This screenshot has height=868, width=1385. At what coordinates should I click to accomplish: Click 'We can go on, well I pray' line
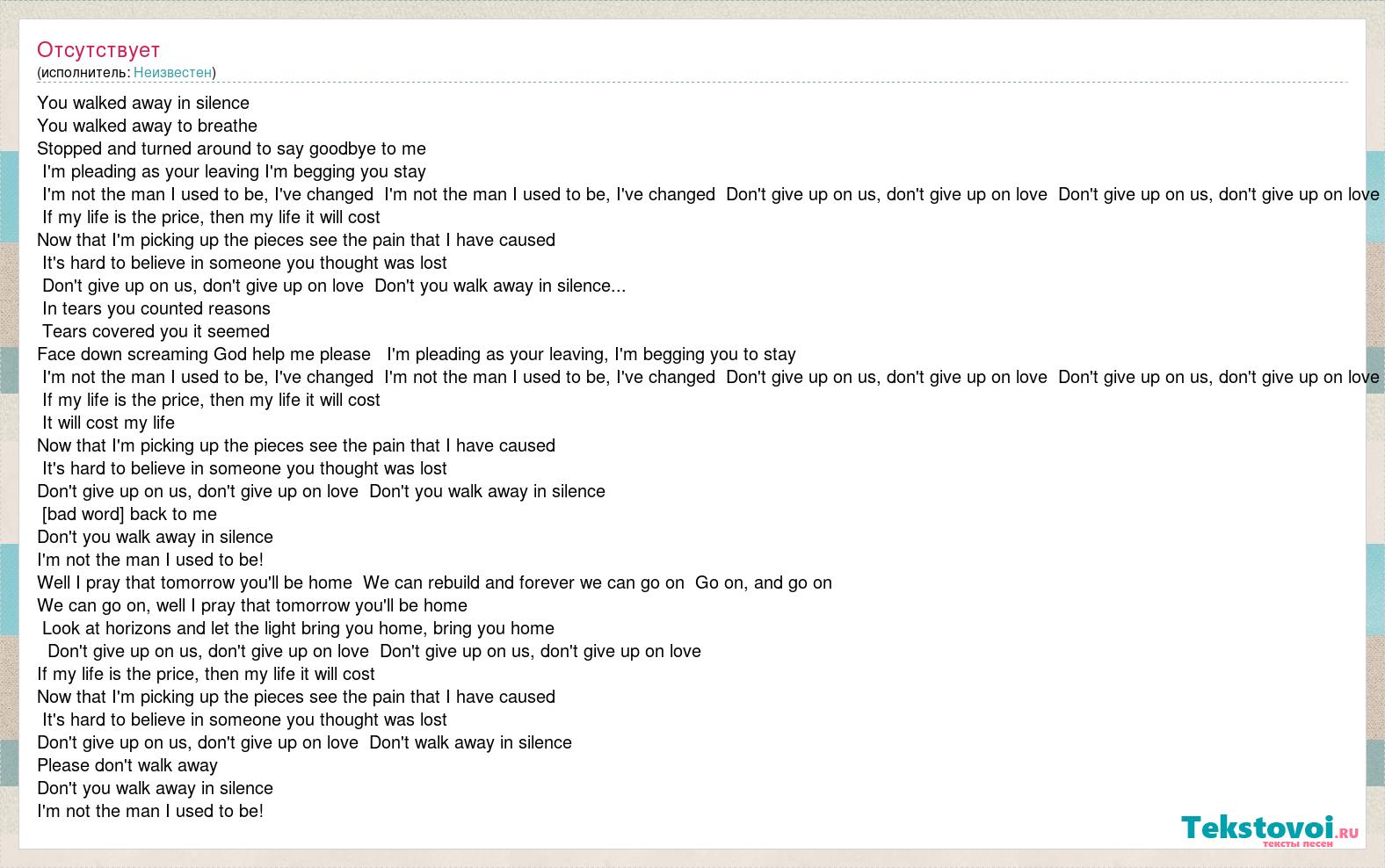coord(252,605)
